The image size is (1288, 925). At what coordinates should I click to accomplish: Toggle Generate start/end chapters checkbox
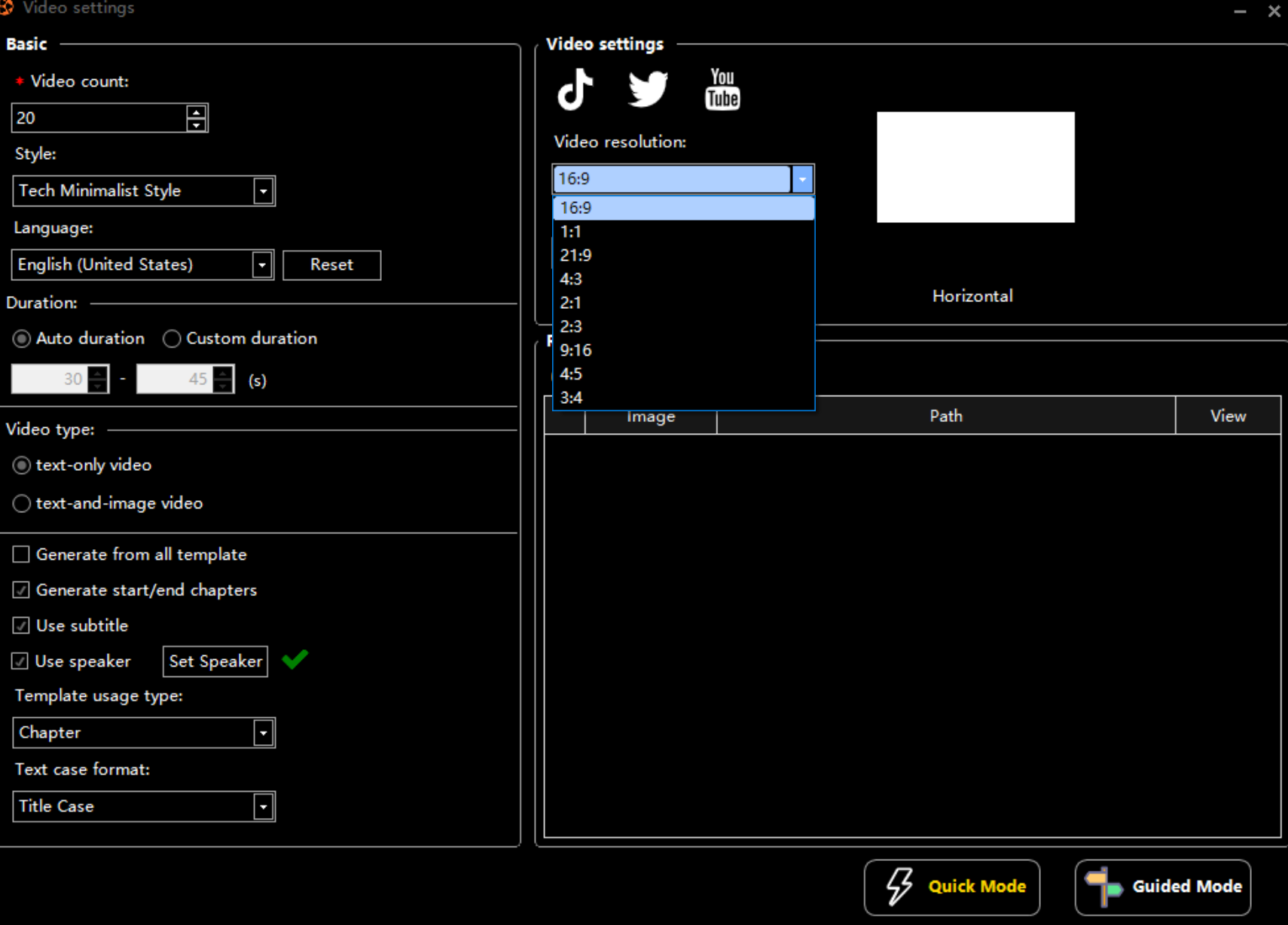pos(21,590)
